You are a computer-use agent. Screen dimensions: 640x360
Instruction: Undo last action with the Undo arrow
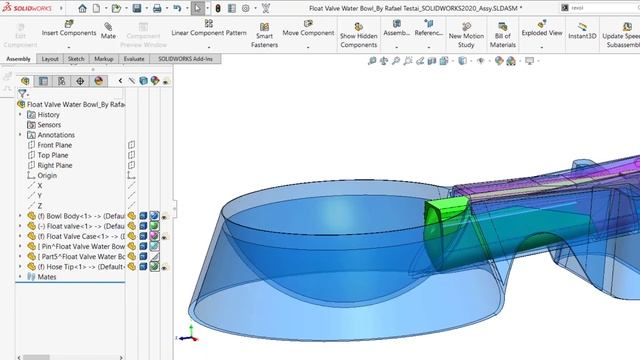(177, 8)
